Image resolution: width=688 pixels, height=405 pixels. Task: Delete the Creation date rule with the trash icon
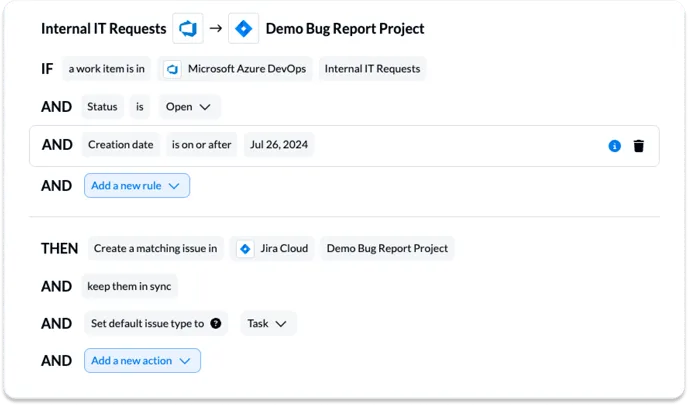click(x=639, y=146)
